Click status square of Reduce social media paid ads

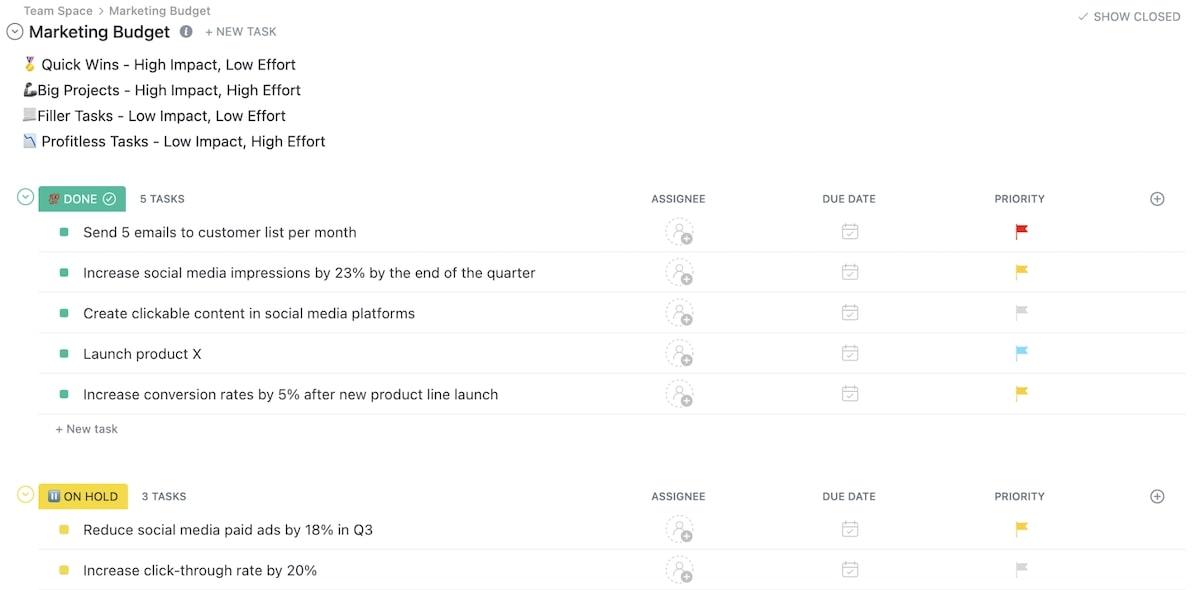coord(64,530)
